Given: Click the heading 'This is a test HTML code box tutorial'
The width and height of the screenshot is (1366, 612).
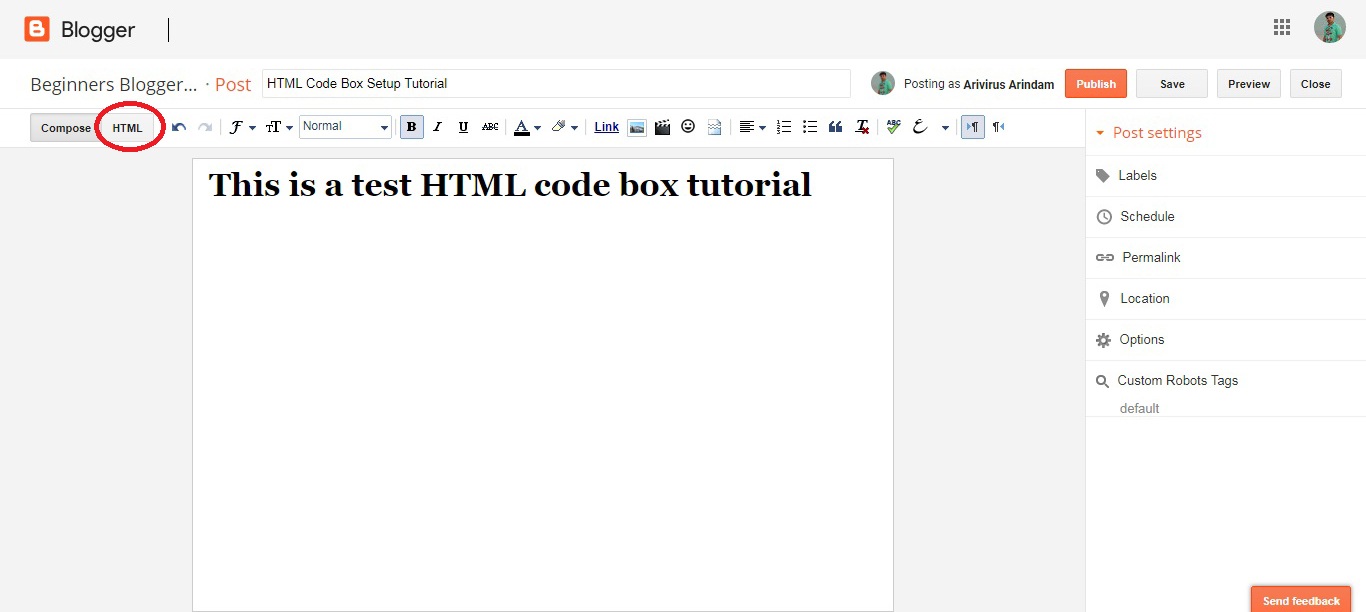Looking at the screenshot, I should tap(510, 184).
